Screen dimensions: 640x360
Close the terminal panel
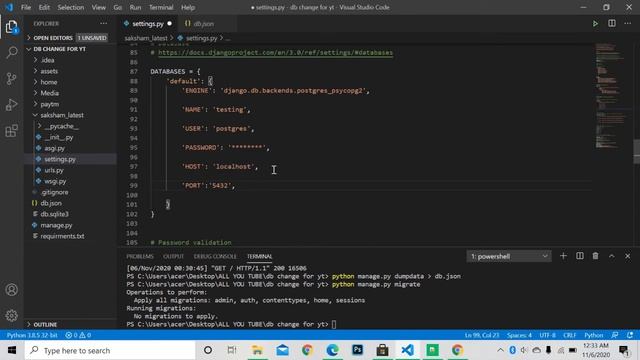coord(627,256)
